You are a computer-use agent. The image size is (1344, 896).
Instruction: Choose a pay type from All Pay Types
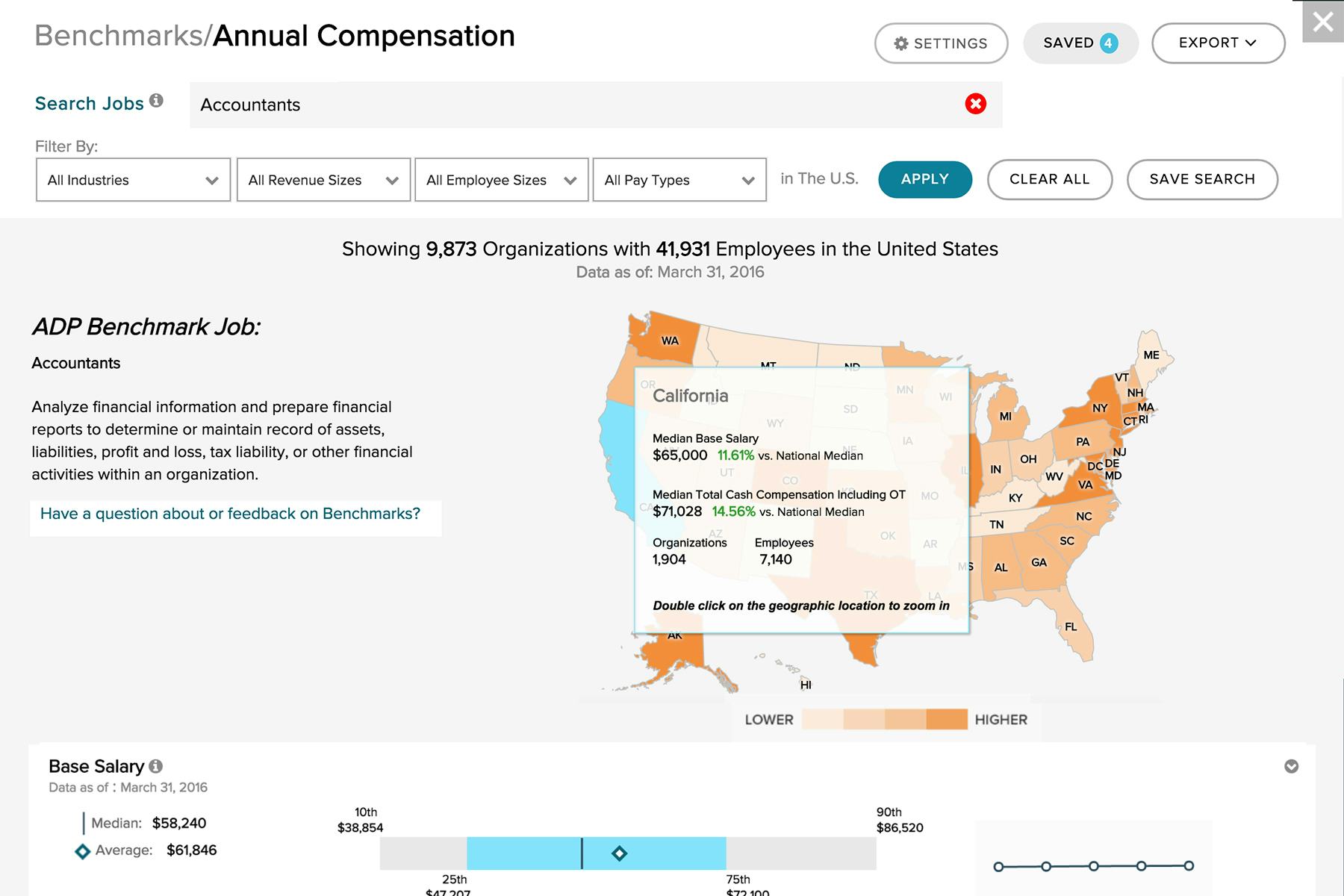click(679, 180)
